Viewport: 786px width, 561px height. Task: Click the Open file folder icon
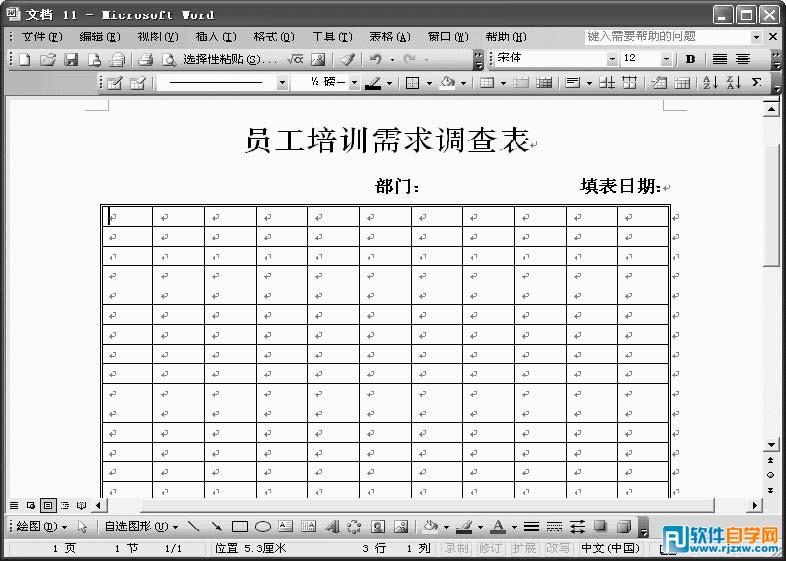[48, 60]
